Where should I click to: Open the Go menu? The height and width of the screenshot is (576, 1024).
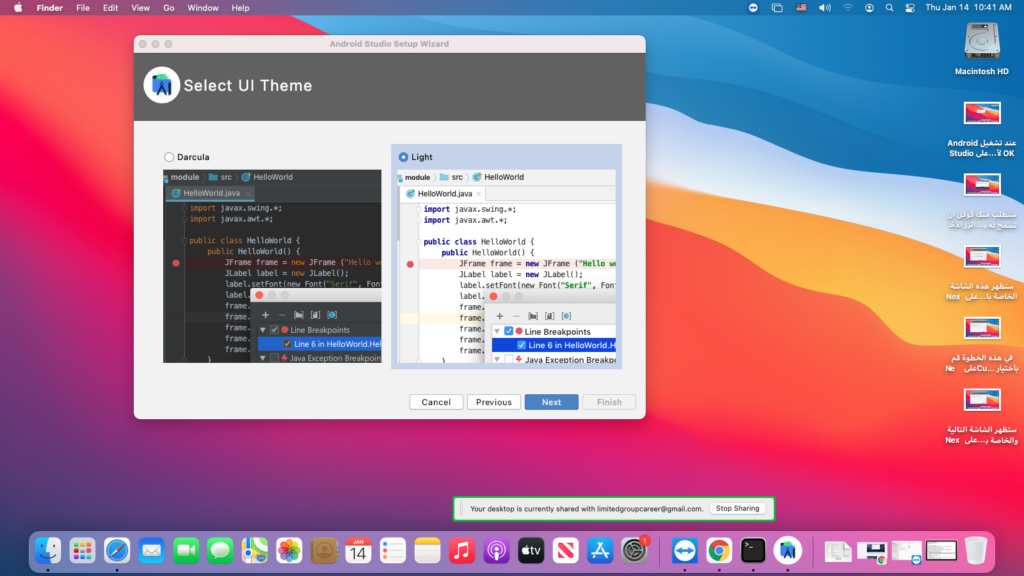pos(168,8)
